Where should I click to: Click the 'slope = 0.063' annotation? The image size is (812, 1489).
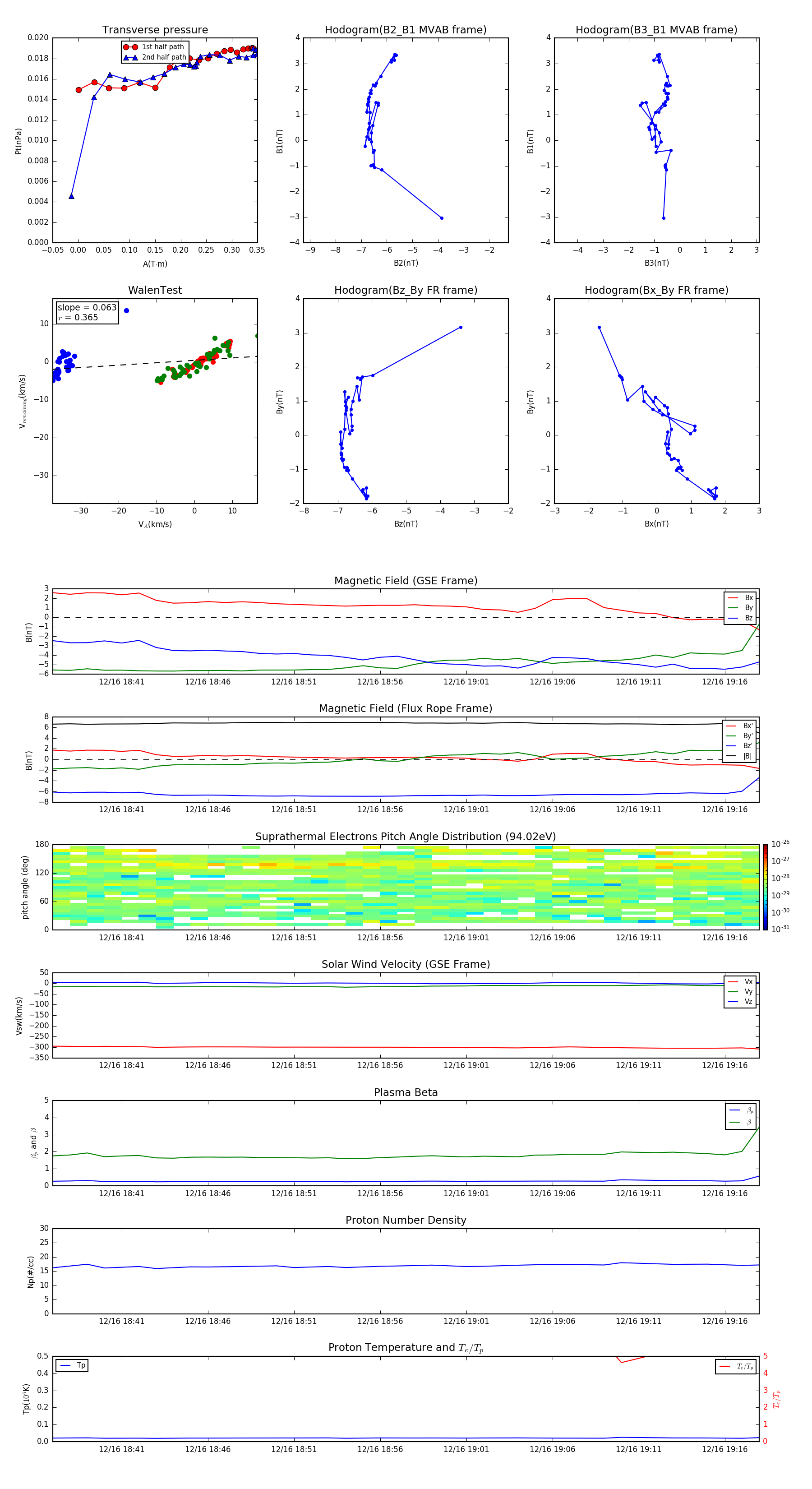click(87, 308)
